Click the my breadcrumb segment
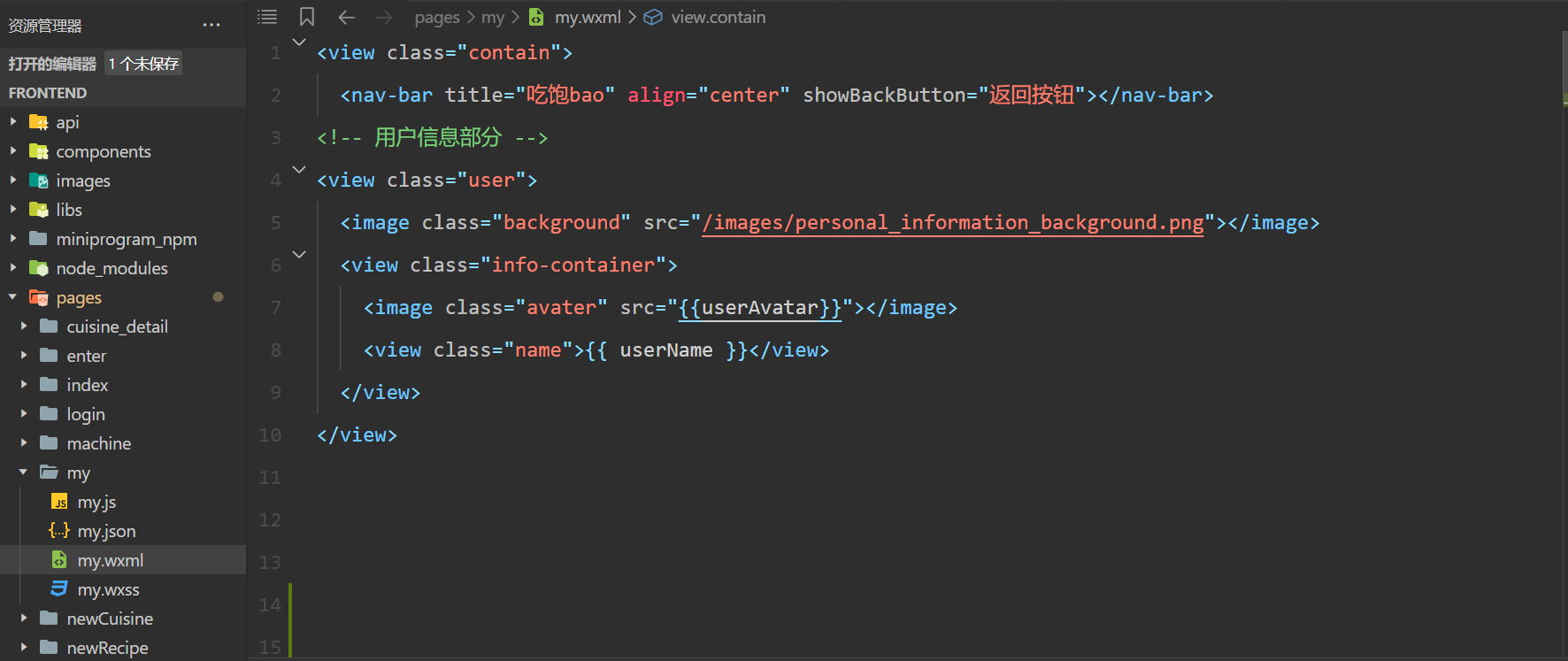 [x=493, y=17]
